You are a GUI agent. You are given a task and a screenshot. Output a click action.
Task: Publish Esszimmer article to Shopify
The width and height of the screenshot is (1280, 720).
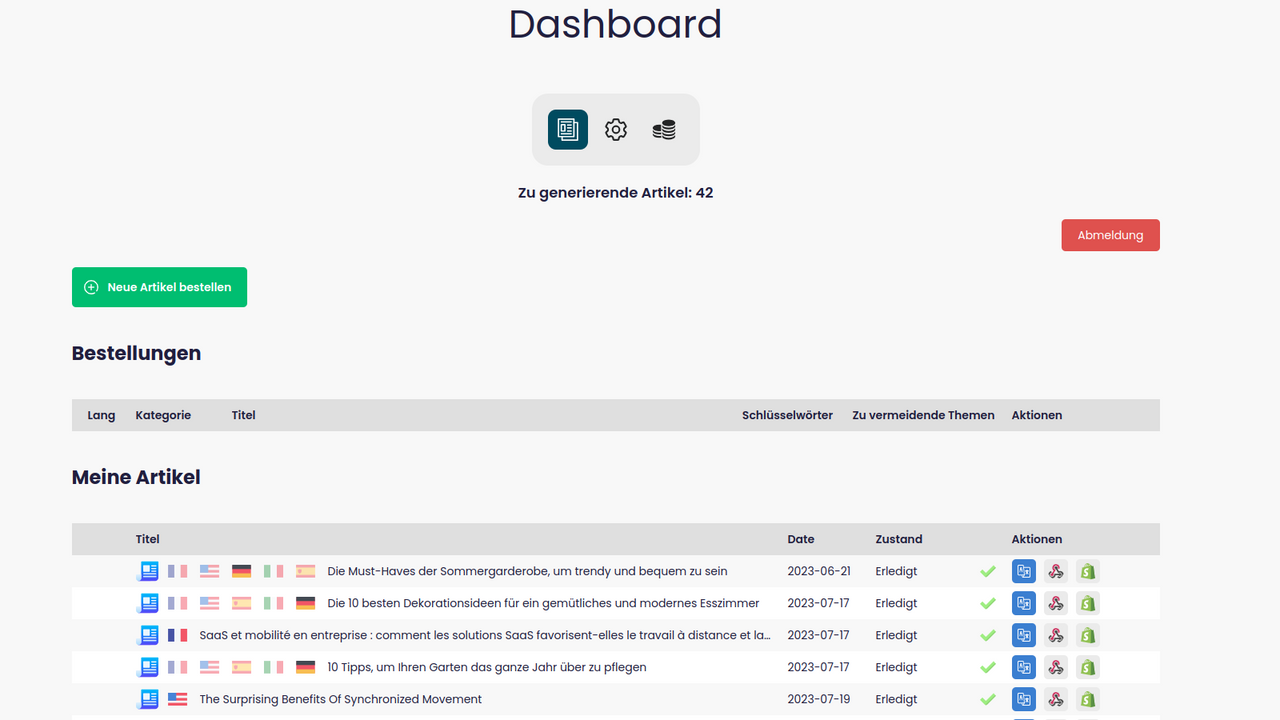[1088, 603]
